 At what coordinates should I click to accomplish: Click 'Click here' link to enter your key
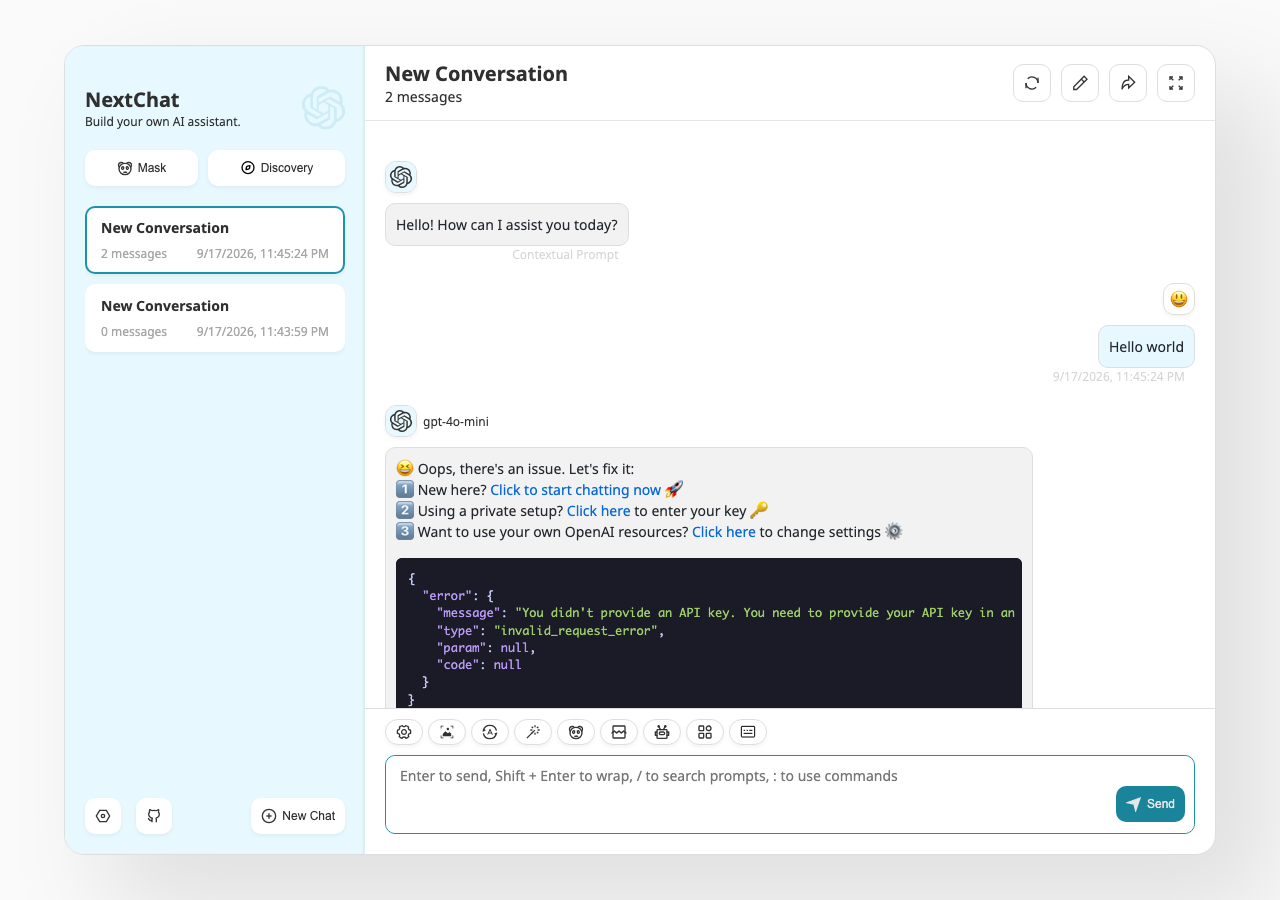[x=598, y=511]
